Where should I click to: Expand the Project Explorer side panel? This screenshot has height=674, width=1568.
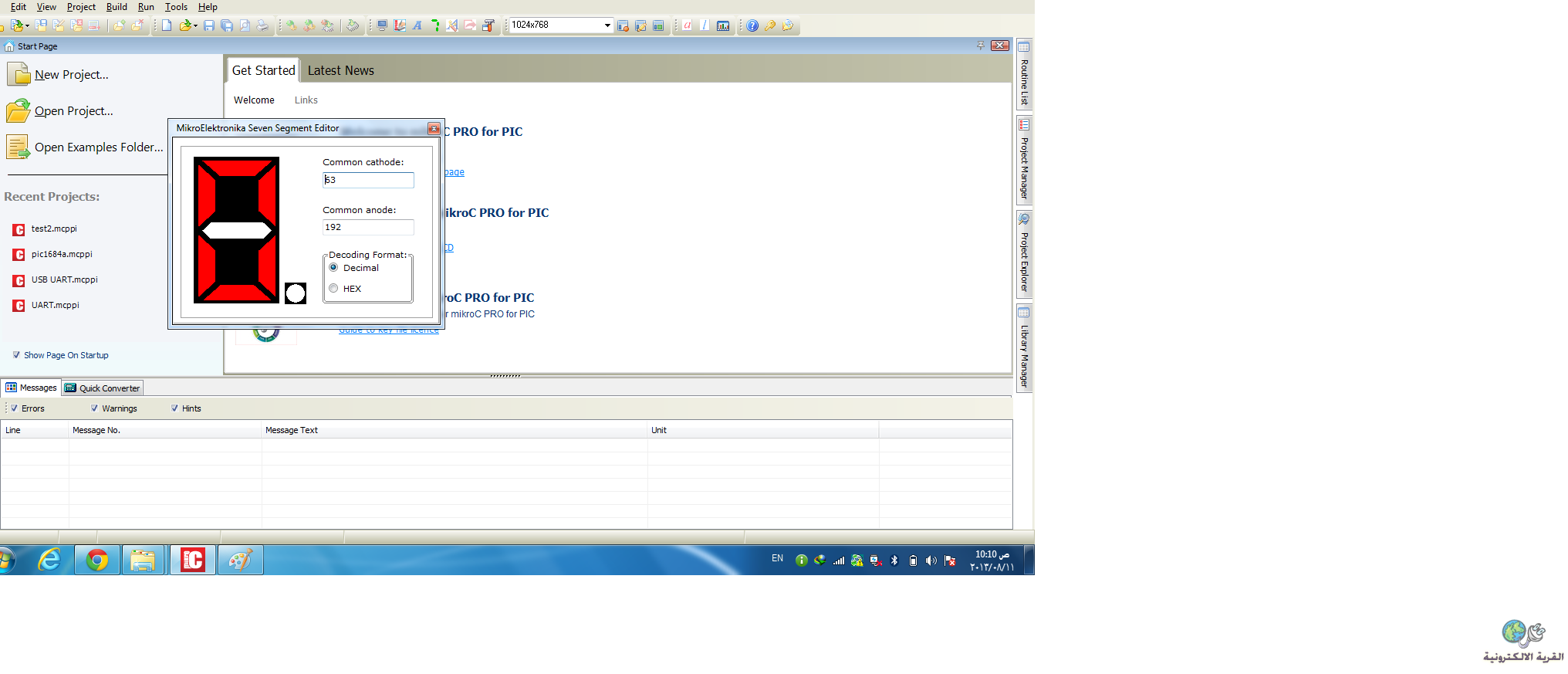[x=1024, y=254]
